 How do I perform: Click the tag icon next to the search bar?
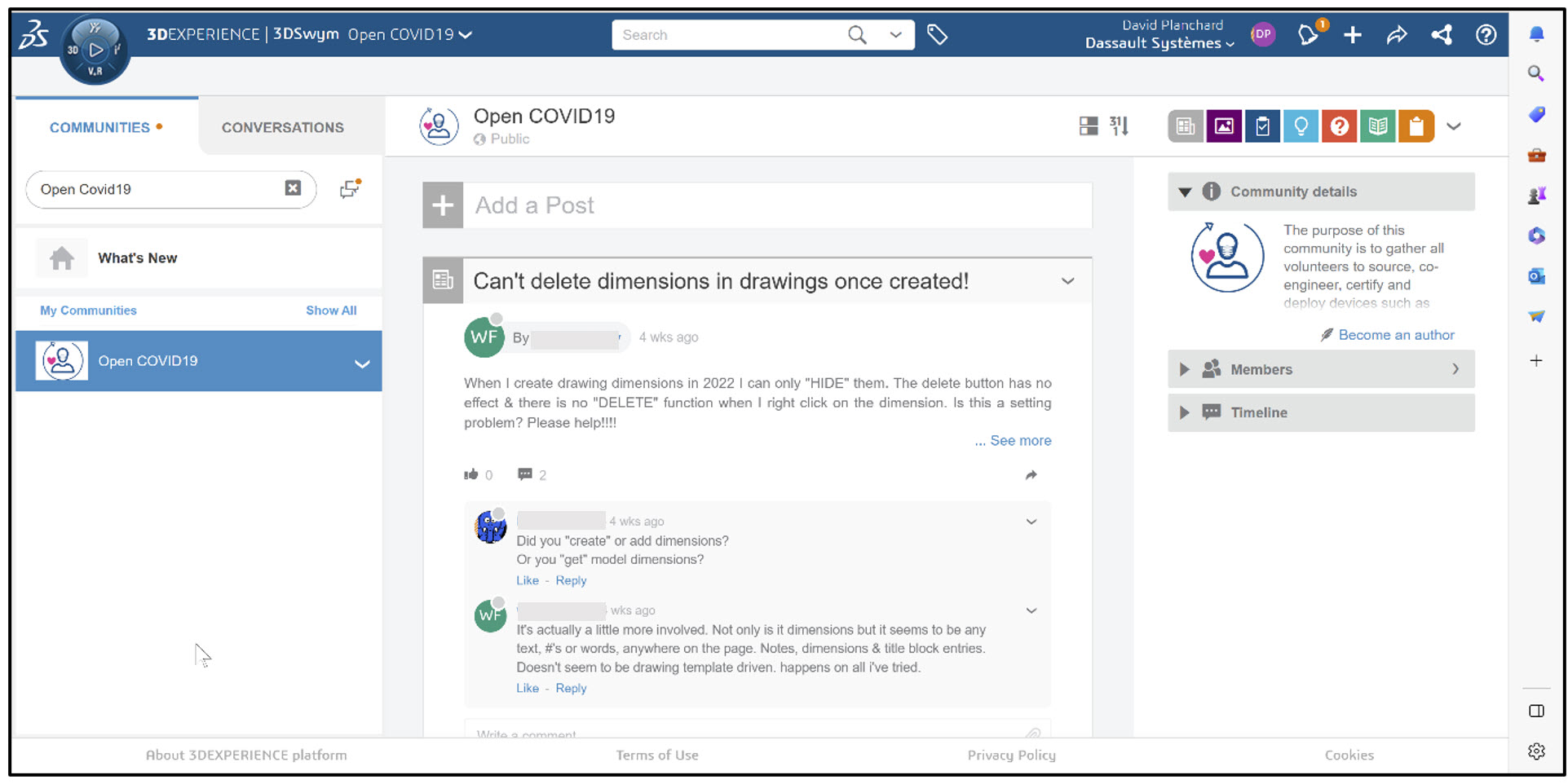click(938, 34)
